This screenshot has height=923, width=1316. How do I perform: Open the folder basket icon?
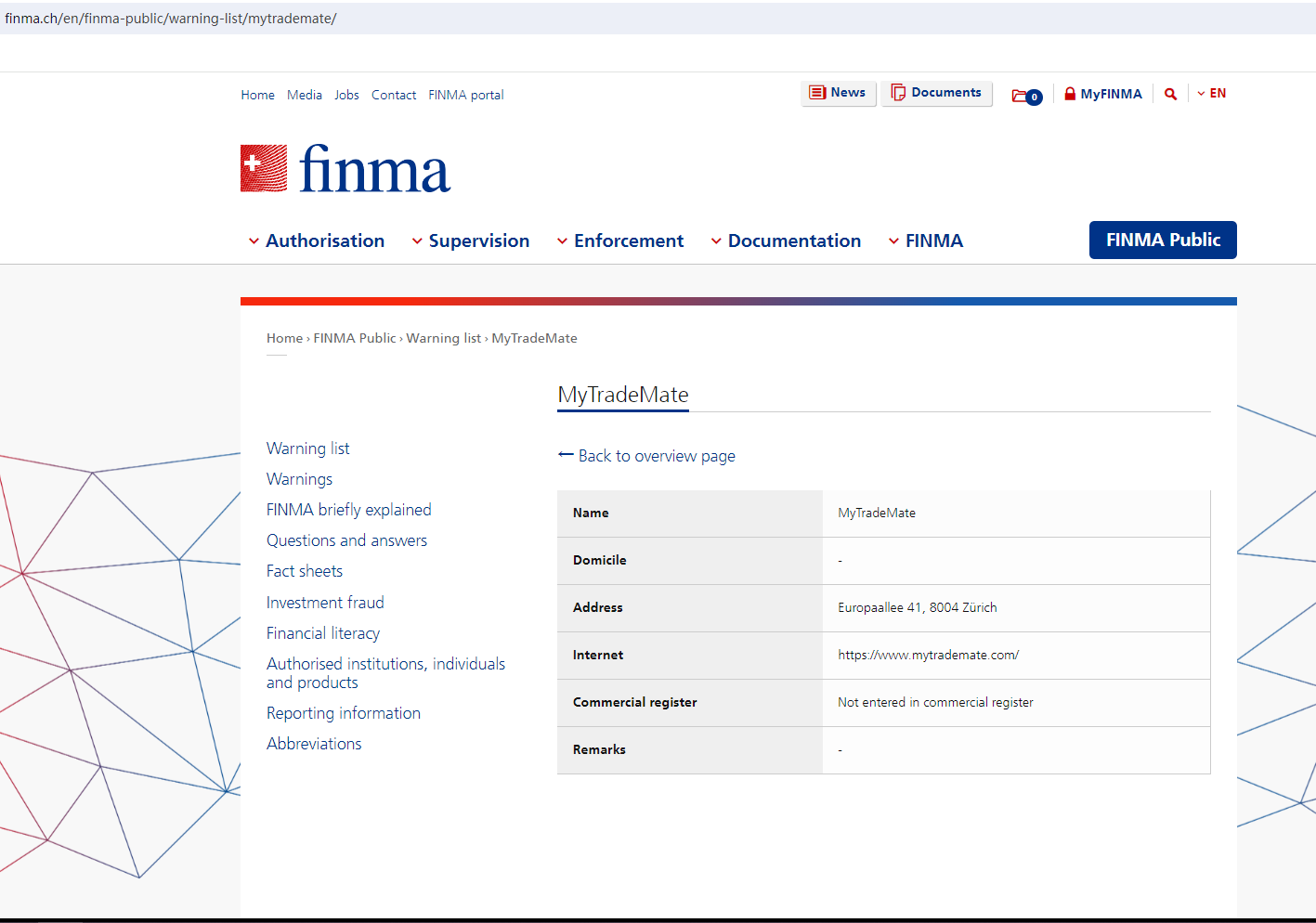coord(1025,96)
